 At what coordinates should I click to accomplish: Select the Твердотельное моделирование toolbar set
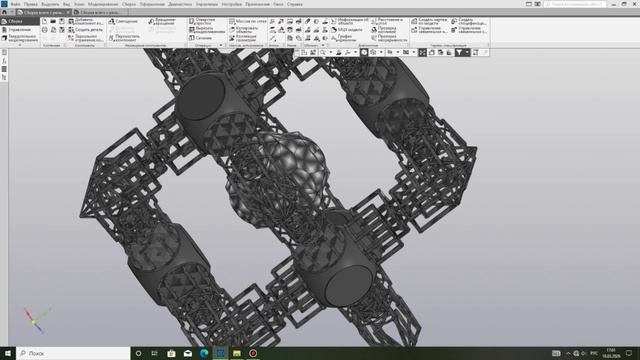tap(20, 38)
